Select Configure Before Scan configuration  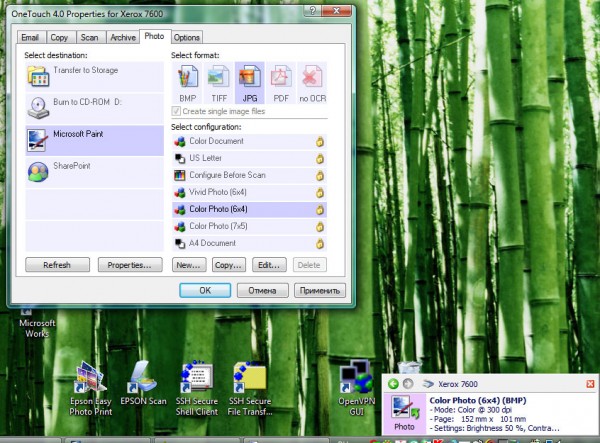249,176
